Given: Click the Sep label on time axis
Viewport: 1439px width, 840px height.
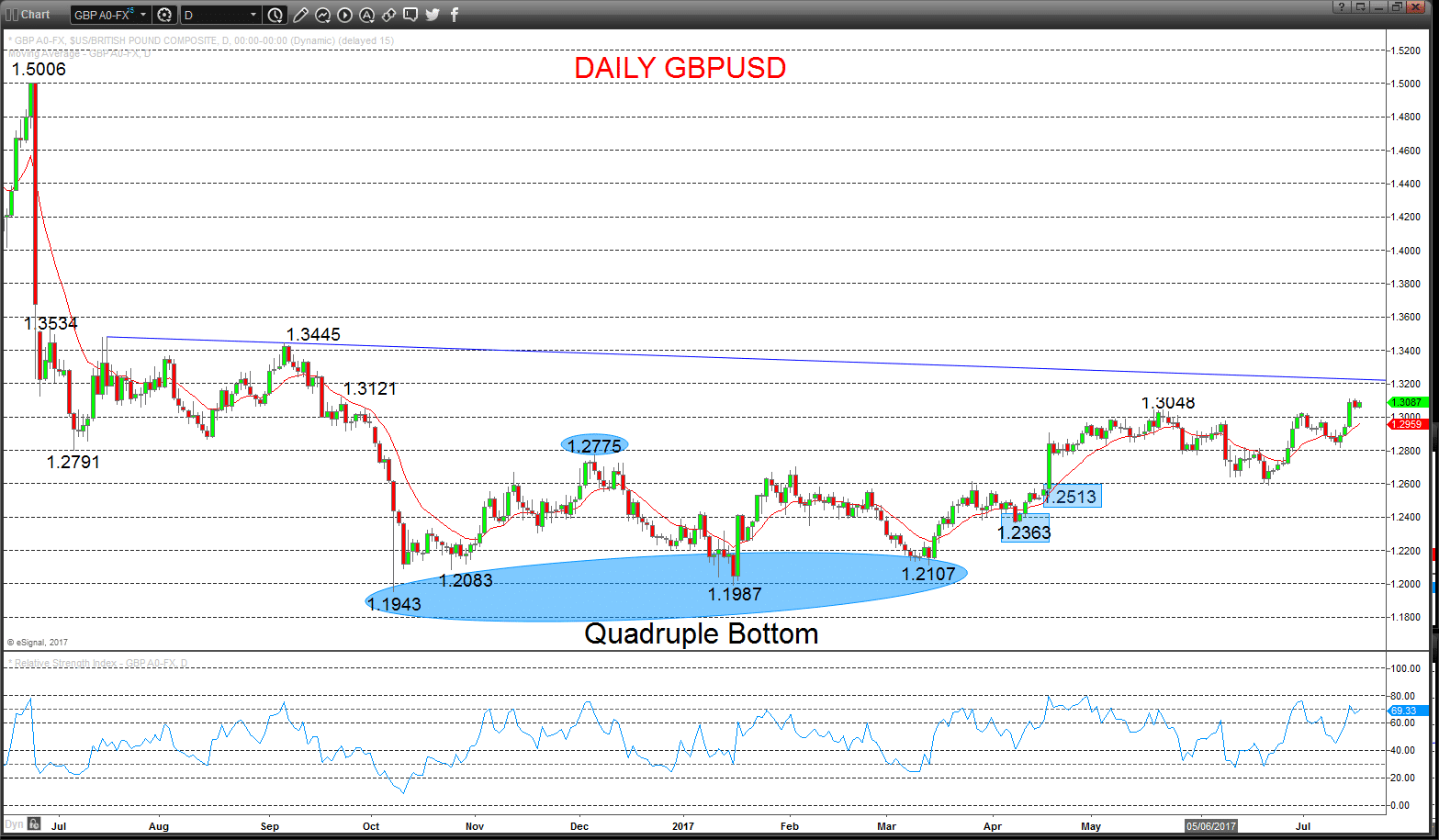Looking at the screenshot, I should tap(269, 826).
